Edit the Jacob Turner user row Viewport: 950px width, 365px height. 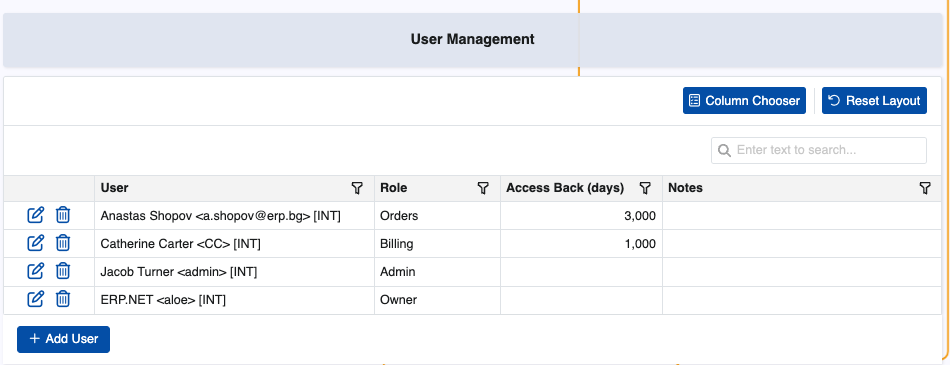coord(36,271)
